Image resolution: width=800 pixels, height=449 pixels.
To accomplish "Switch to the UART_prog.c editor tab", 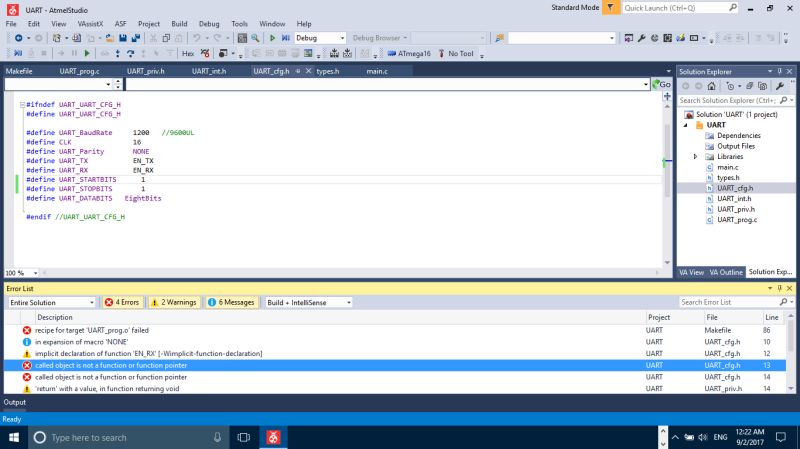I will pos(80,71).
